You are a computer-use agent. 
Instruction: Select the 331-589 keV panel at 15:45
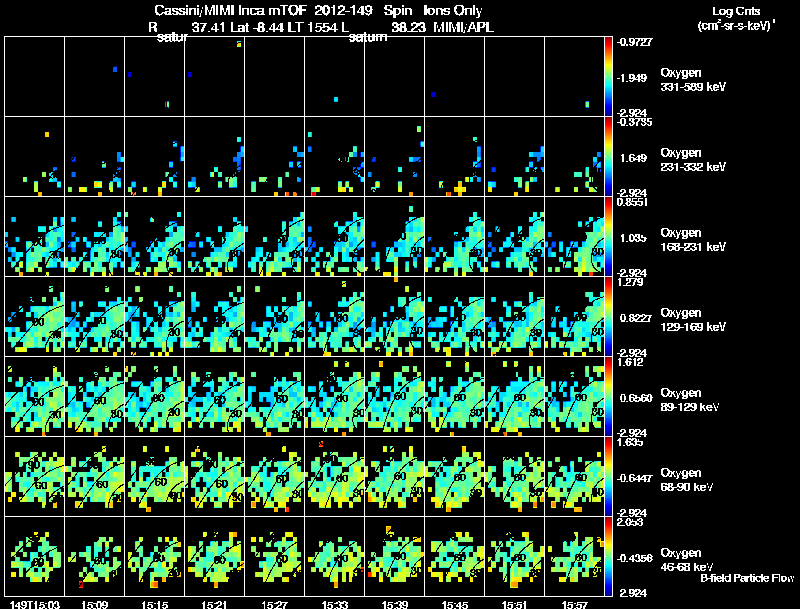(455, 77)
